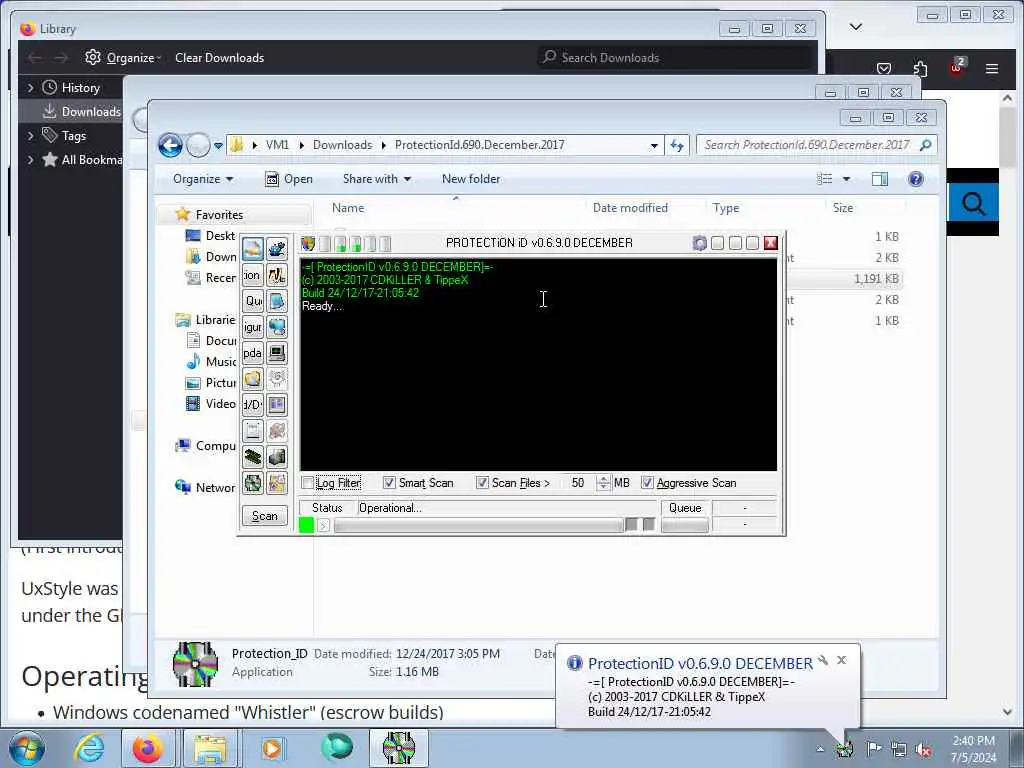Click Explorer's refresh button beside address bar
This screenshot has width=1024, height=768.
coord(677,146)
